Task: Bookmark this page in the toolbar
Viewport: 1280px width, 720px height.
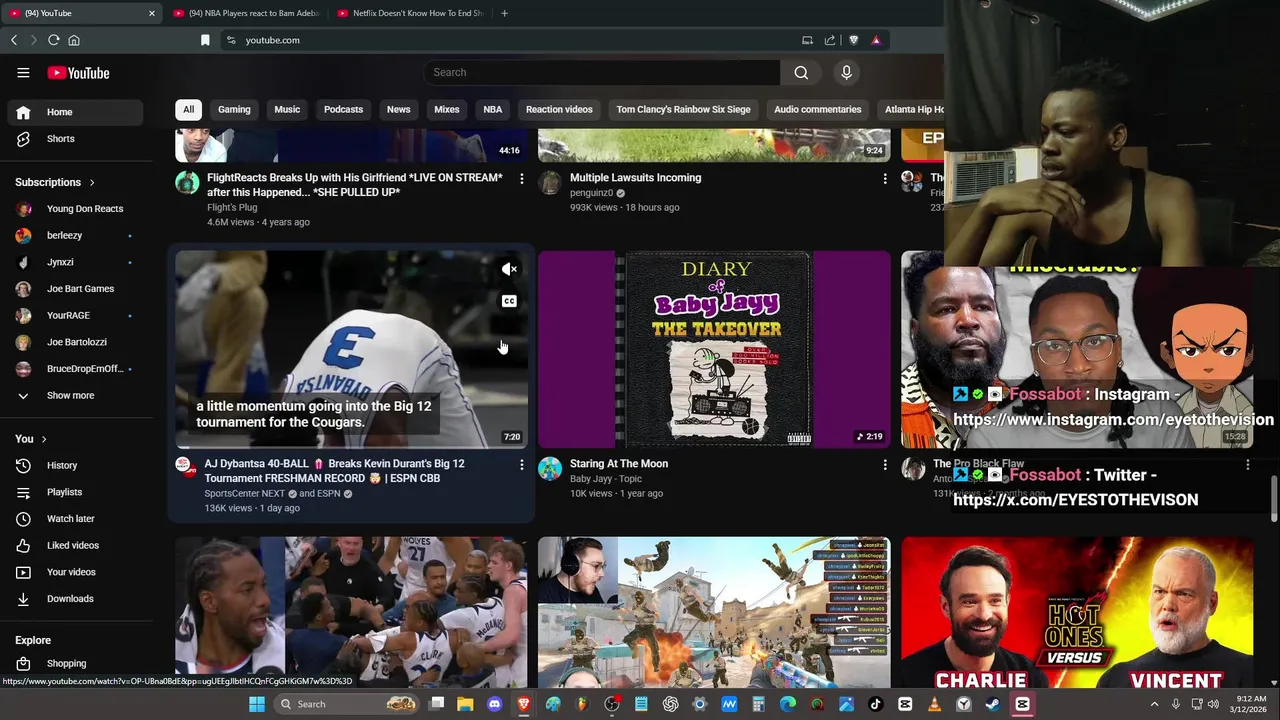Action: pyautogui.click(x=205, y=40)
